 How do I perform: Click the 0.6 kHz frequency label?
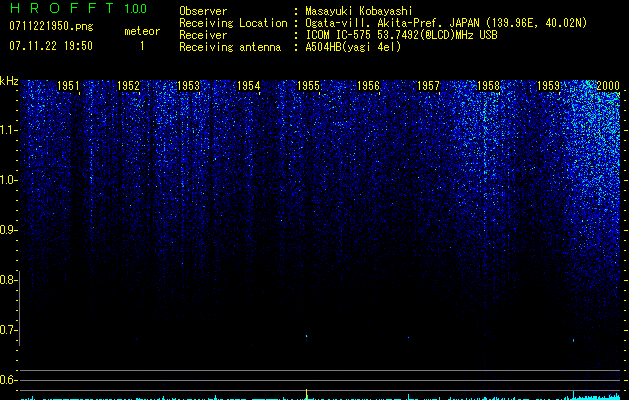pyautogui.click(x=7, y=380)
